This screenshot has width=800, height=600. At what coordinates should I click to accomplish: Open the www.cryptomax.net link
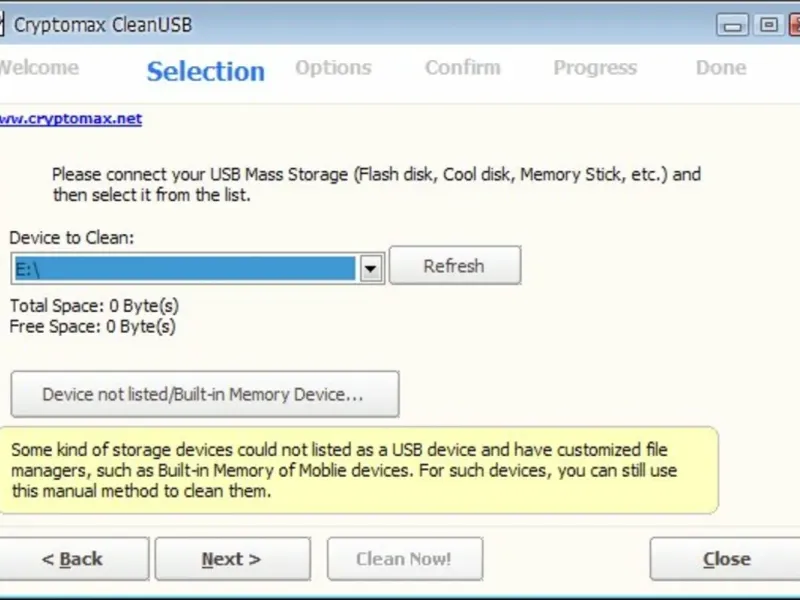(x=70, y=118)
